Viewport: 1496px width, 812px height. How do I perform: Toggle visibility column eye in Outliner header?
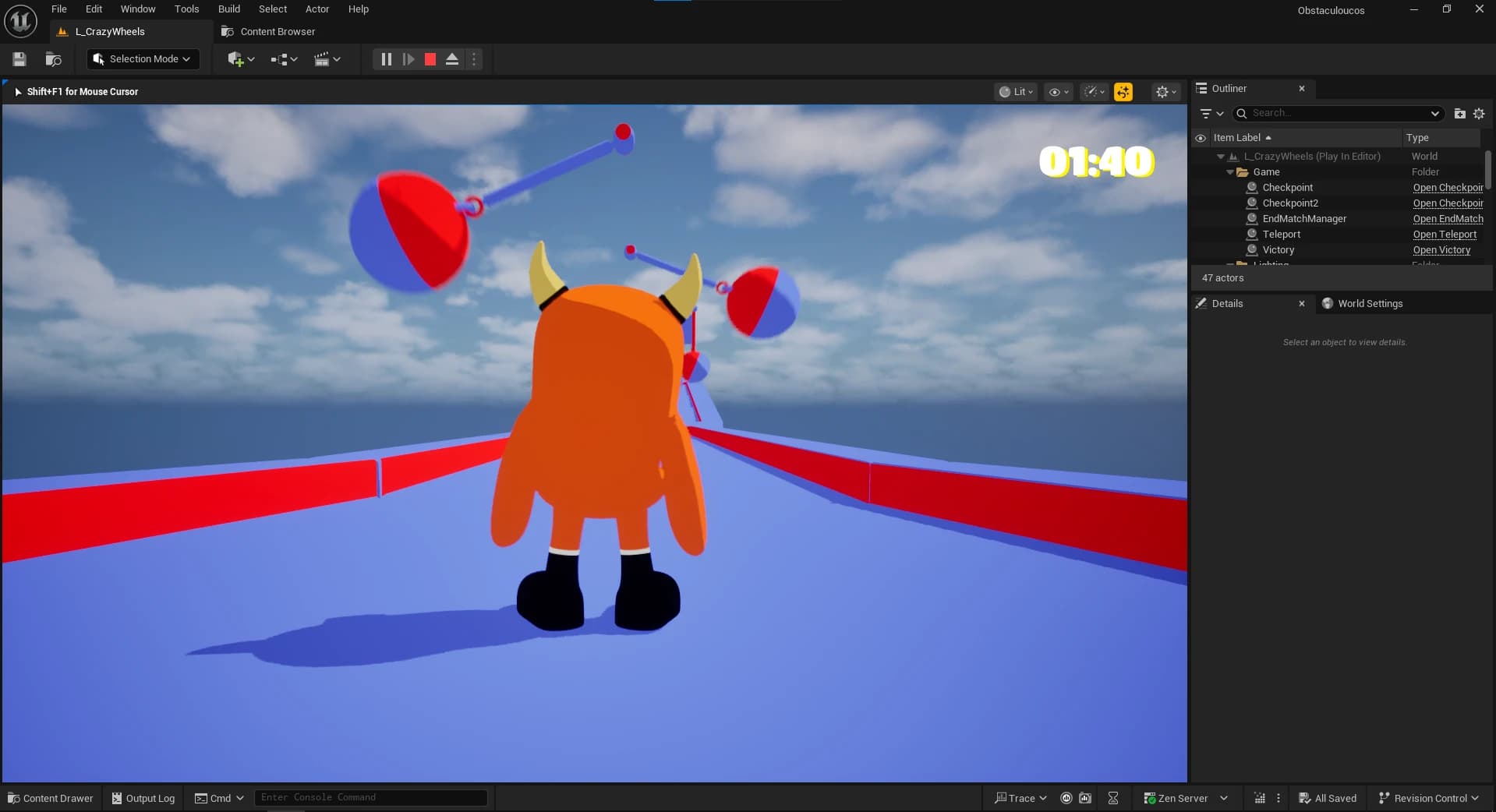(1201, 138)
